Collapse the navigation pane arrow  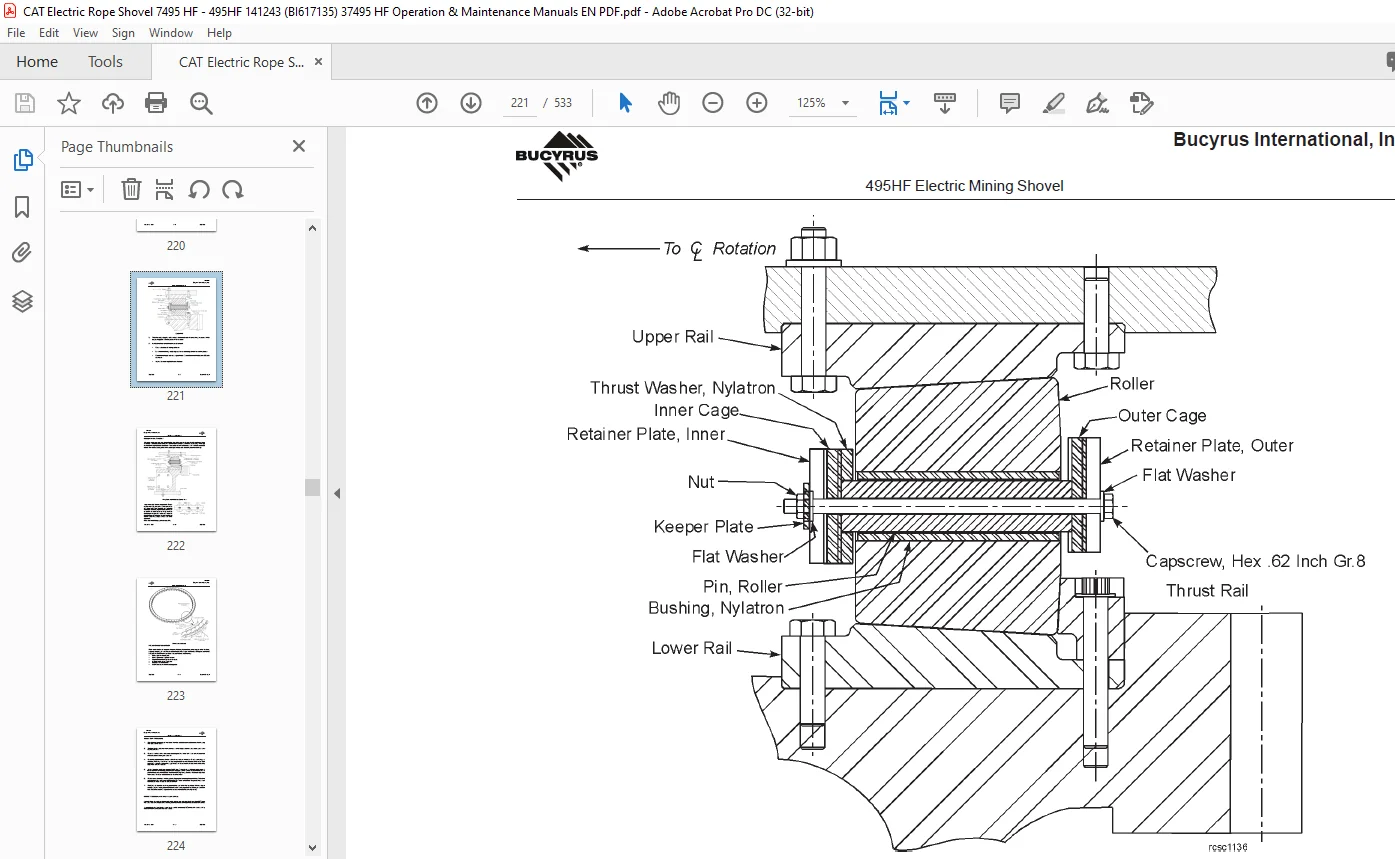tap(337, 493)
